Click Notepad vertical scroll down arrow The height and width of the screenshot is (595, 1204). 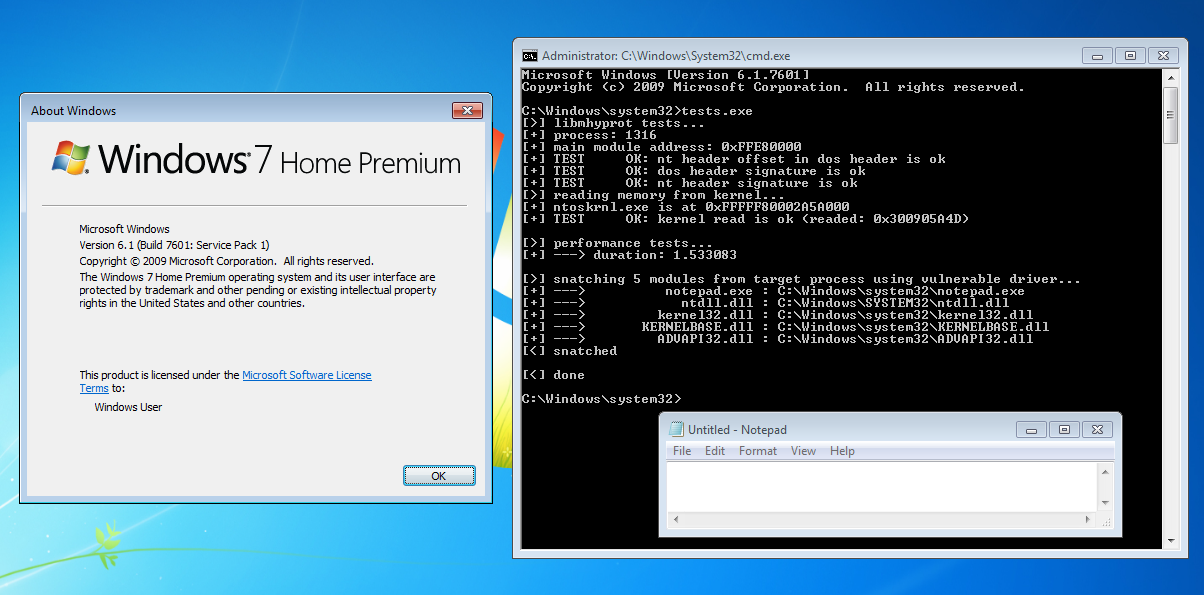coord(1105,503)
